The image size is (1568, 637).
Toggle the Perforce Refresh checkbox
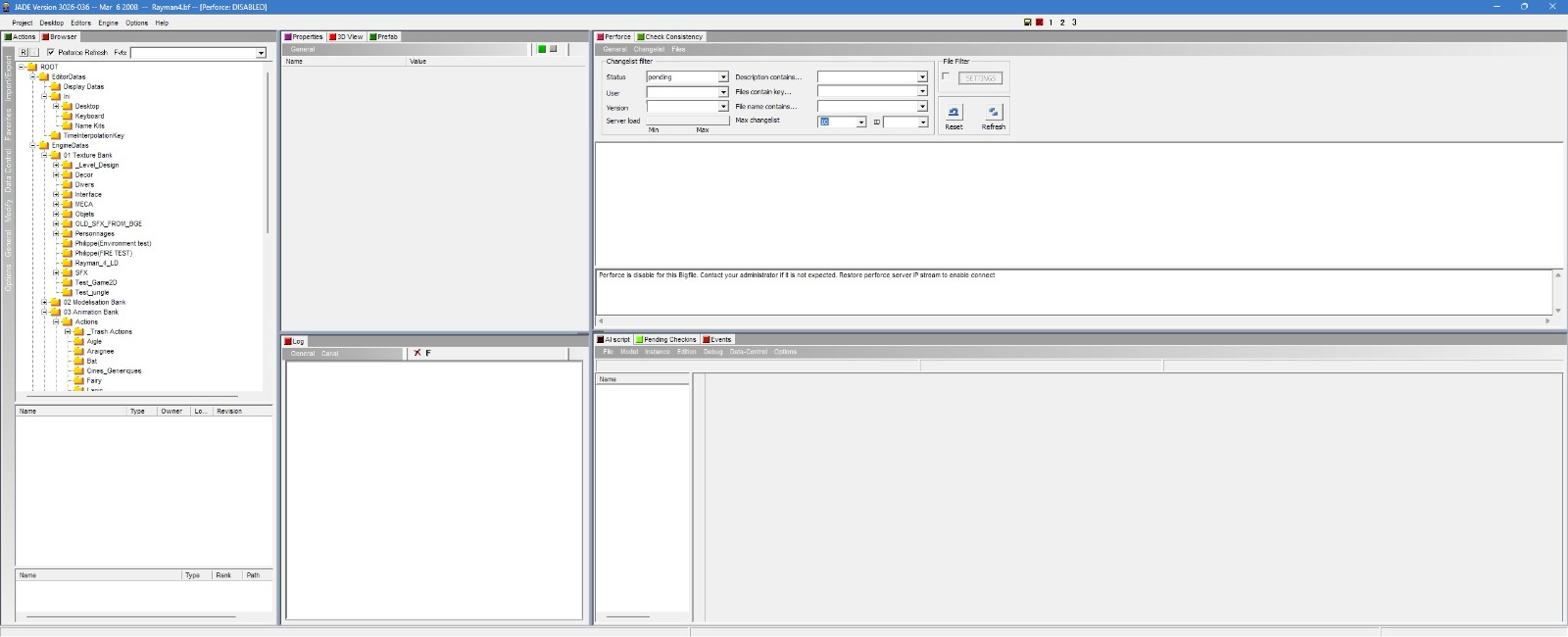pyautogui.click(x=51, y=52)
